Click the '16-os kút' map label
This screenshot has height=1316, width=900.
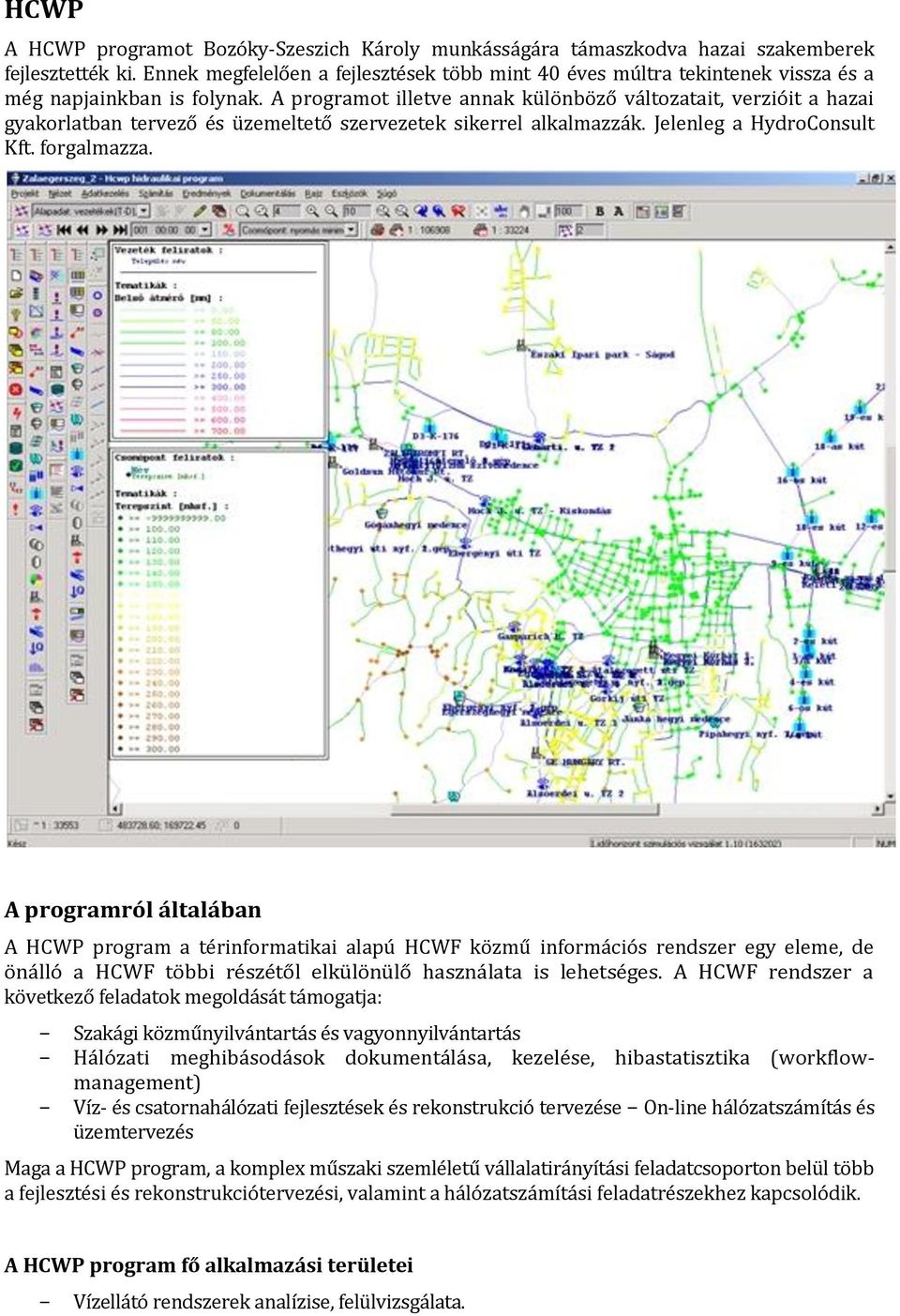click(802, 480)
